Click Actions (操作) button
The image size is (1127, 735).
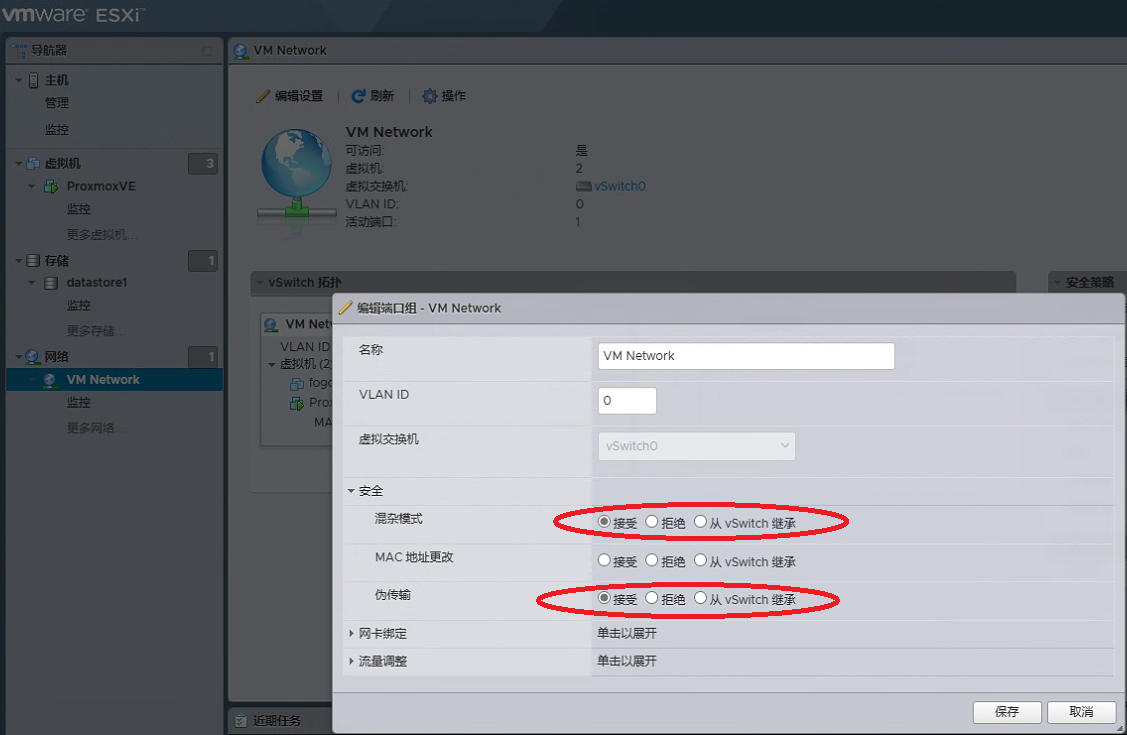point(443,96)
